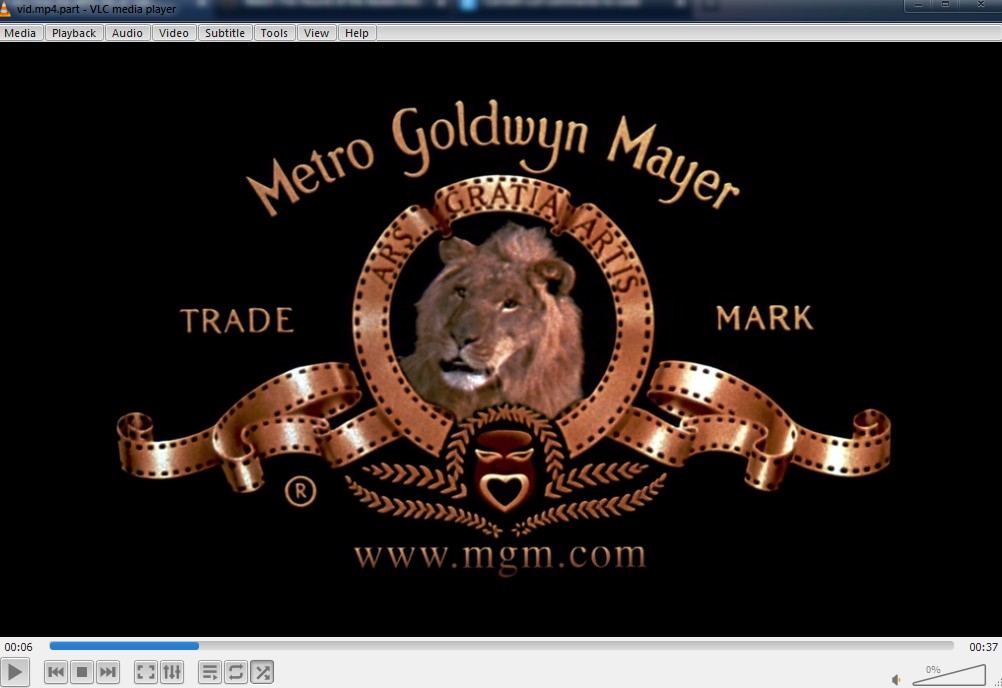This screenshot has height=688, width=1002.
Task: Seek within the playback progress bar
Action: (x=502, y=646)
